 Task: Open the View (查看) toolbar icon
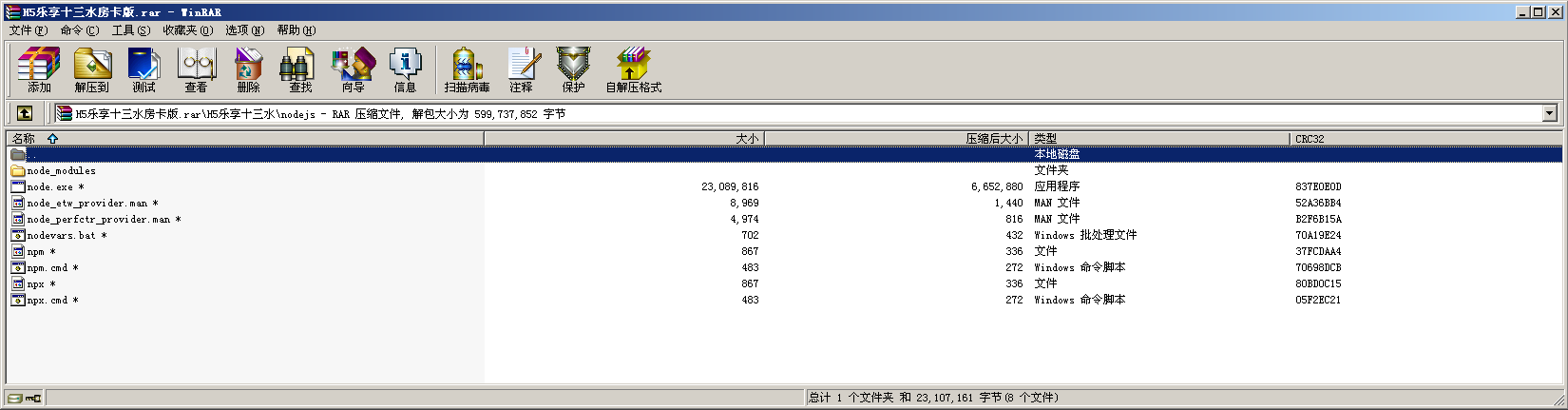[196, 69]
